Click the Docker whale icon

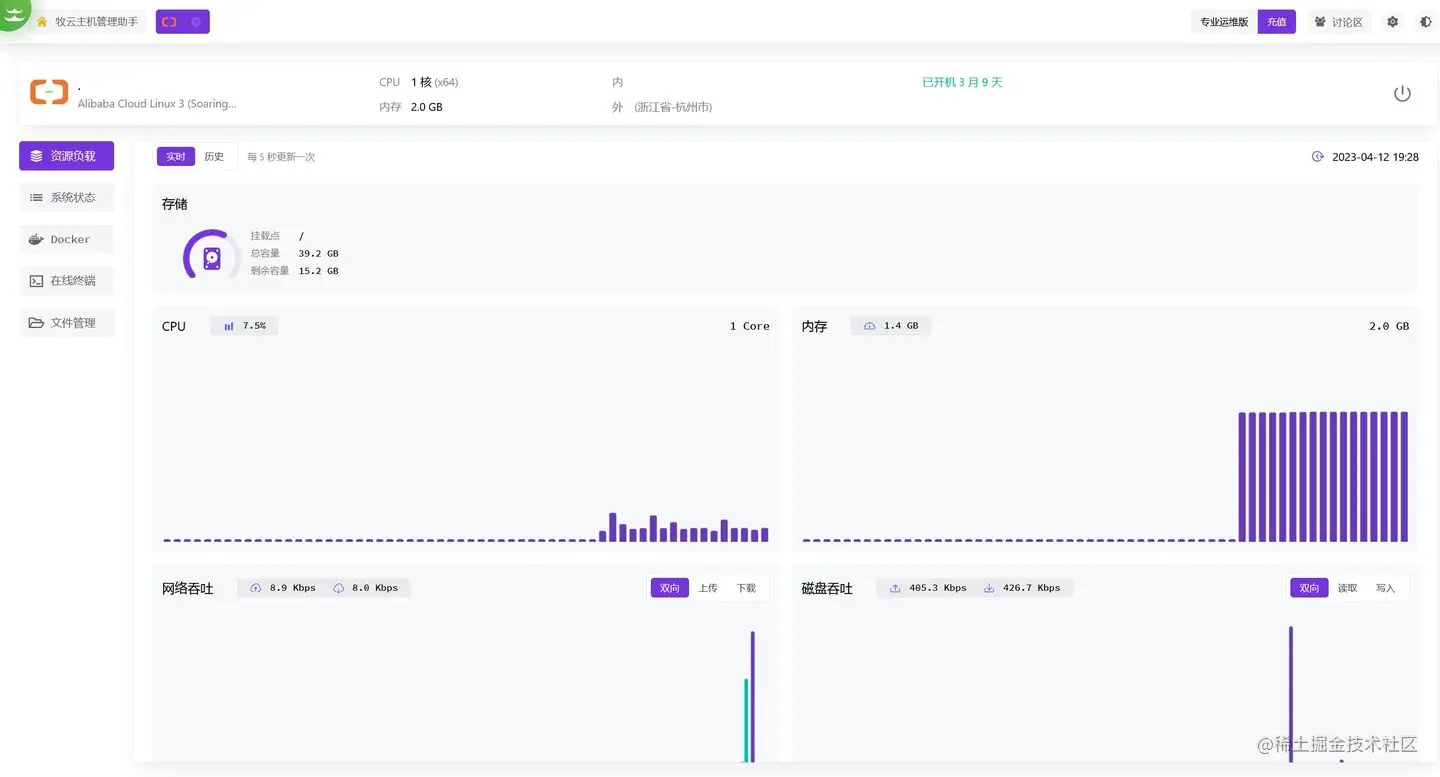click(37, 240)
